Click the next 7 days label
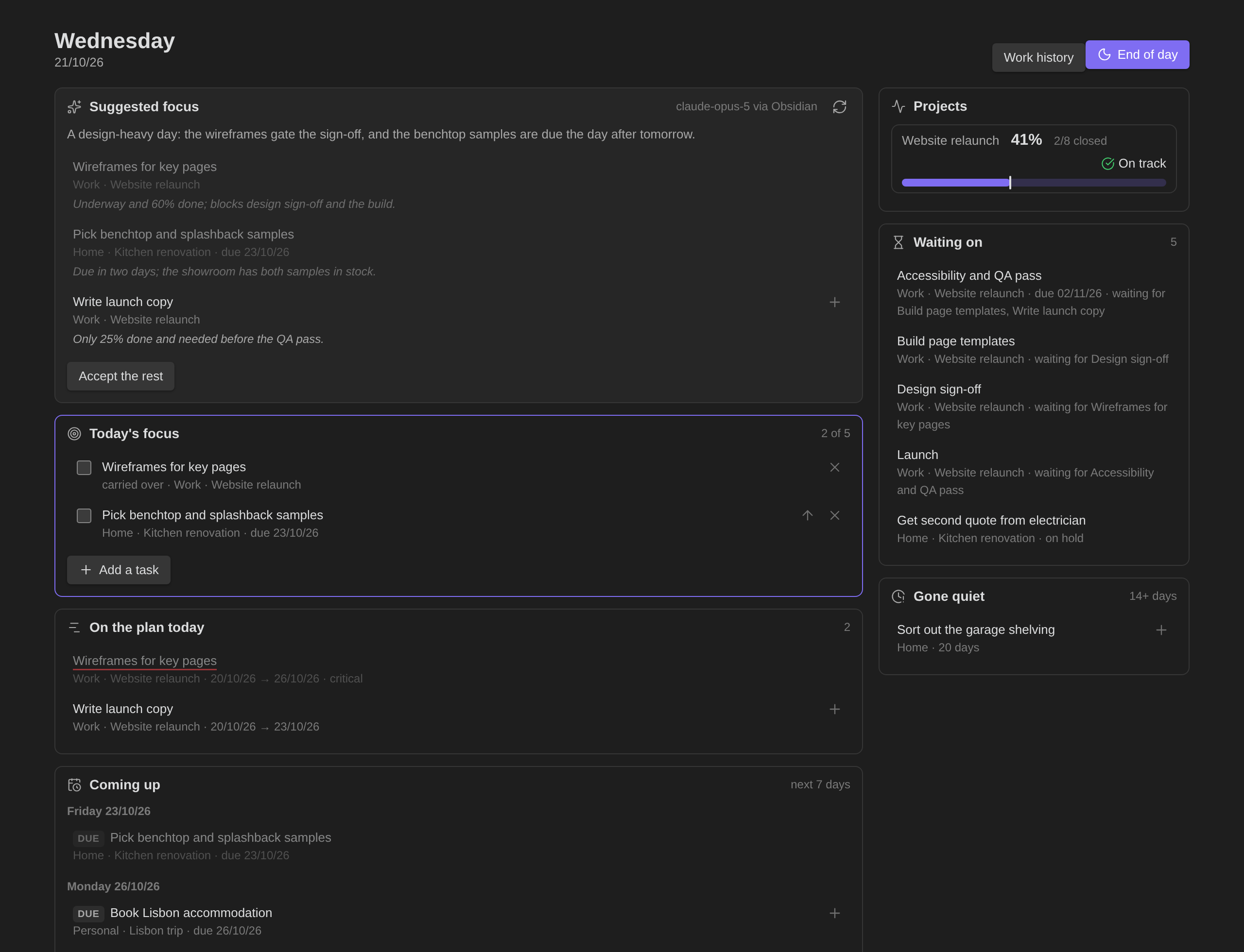Viewport: 1244px width, 952px height. [x=820, y=784]
